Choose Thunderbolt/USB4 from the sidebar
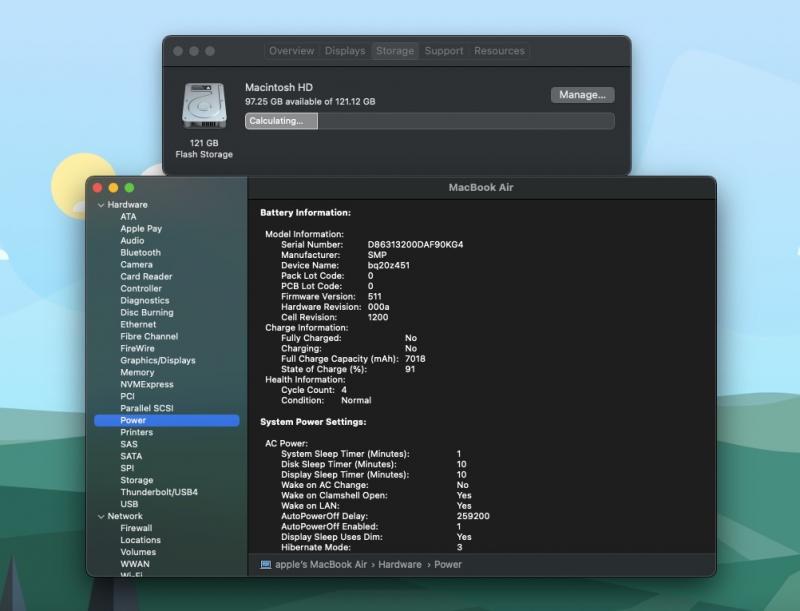The image size is (800, 611). (x=159, y=493)
